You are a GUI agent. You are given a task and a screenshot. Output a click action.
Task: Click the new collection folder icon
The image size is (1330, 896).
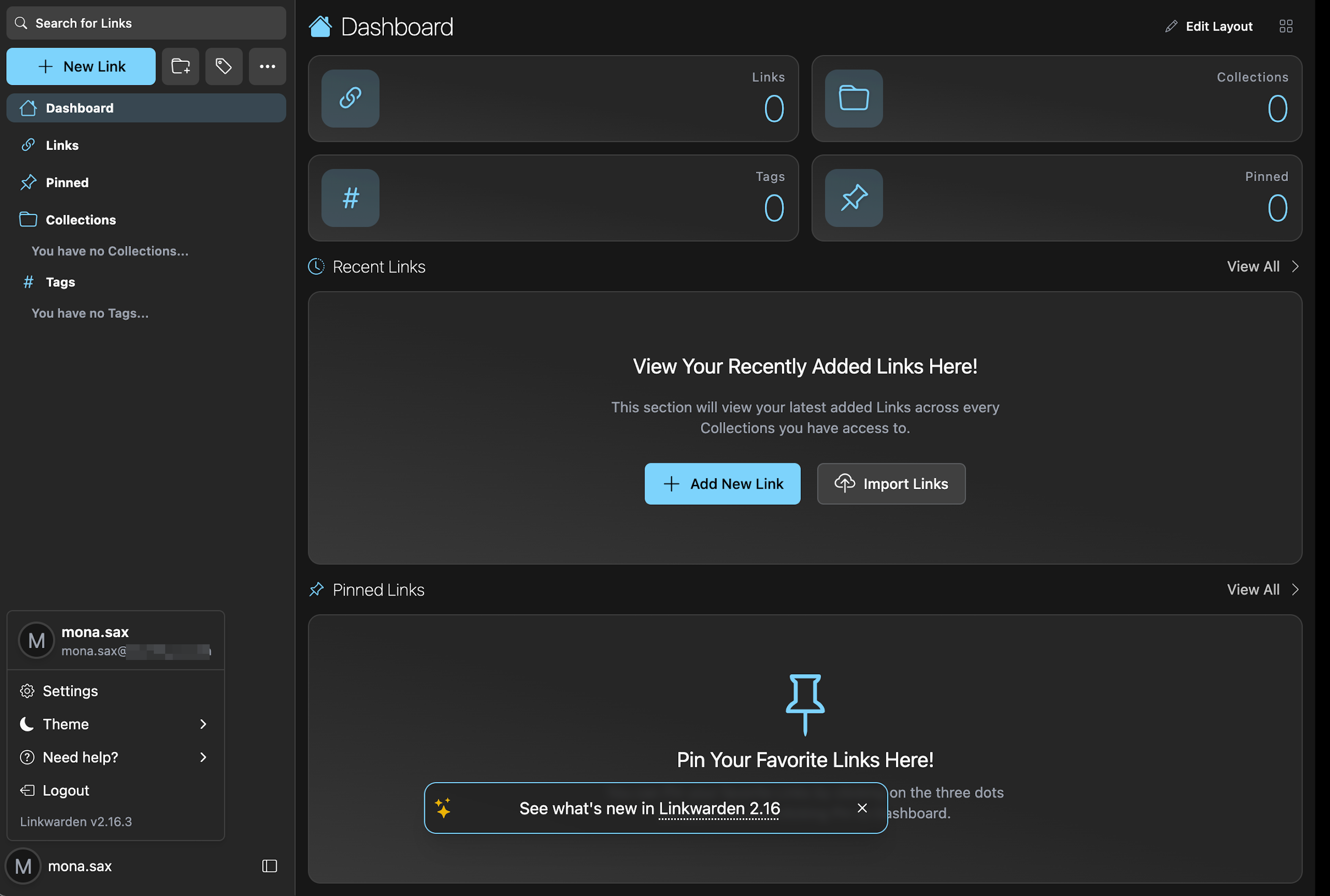click(x=180, y=66)
